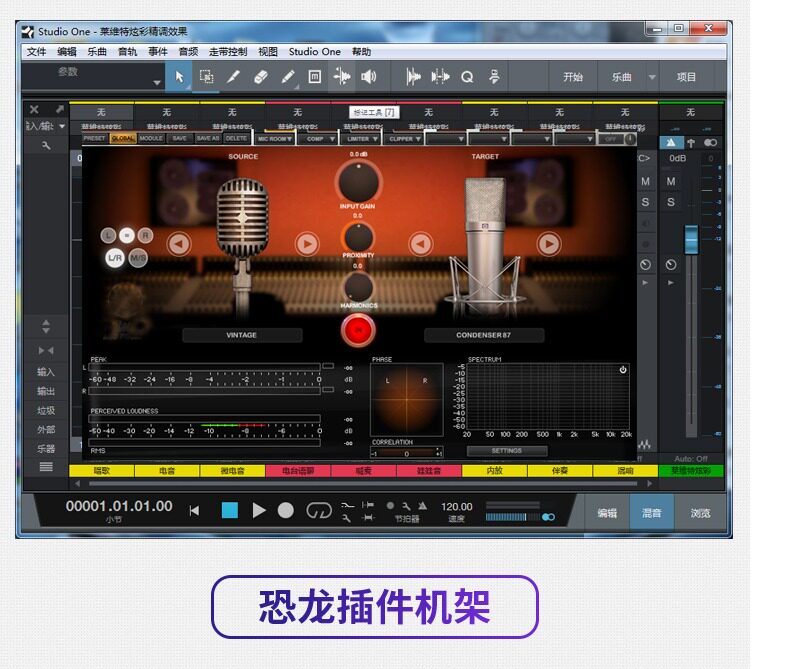This screenshot has height=669, width=790.
Task: Select the eraser tool
Action: [x=260, y=77]
